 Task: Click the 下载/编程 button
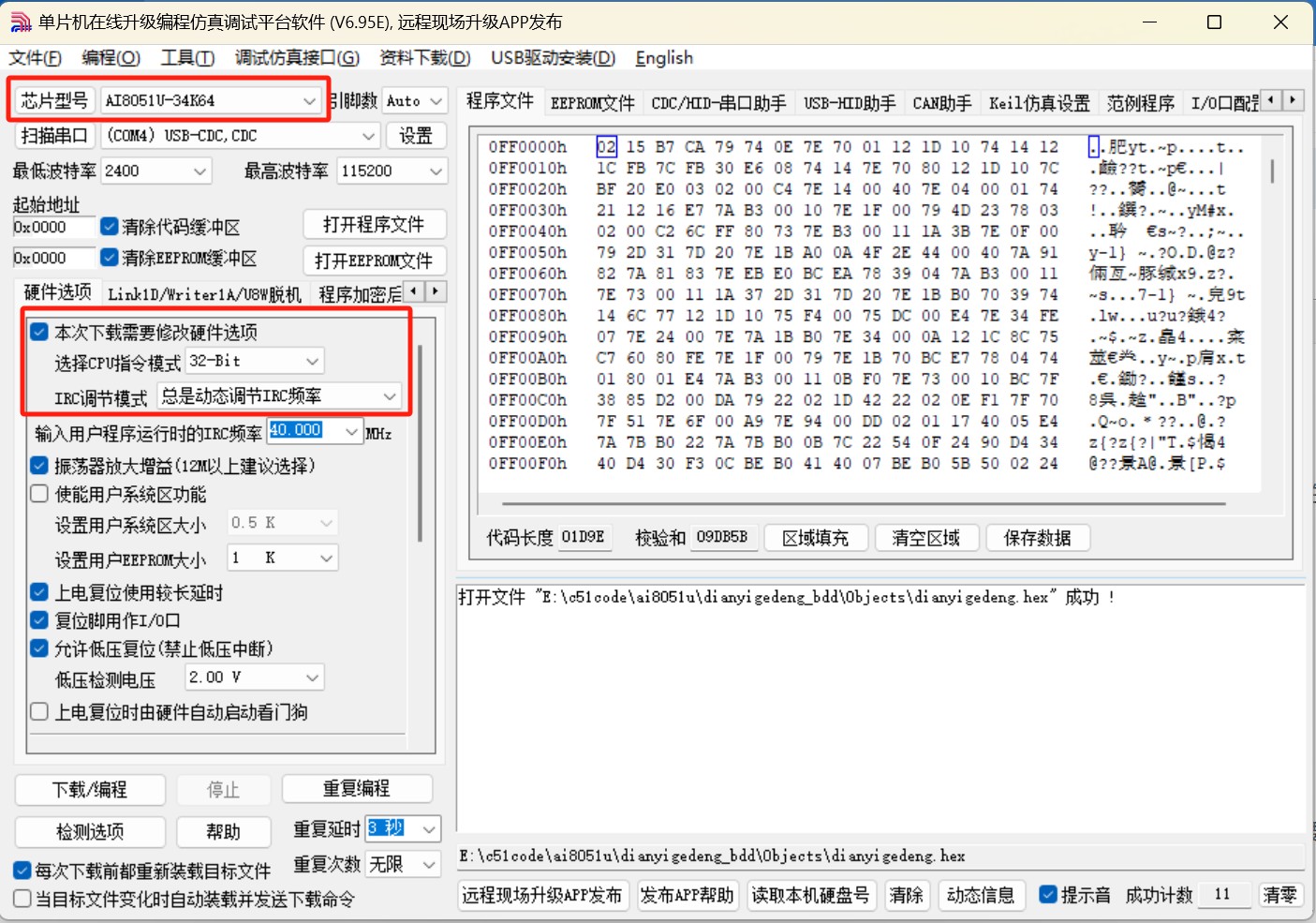click(90, 790)
